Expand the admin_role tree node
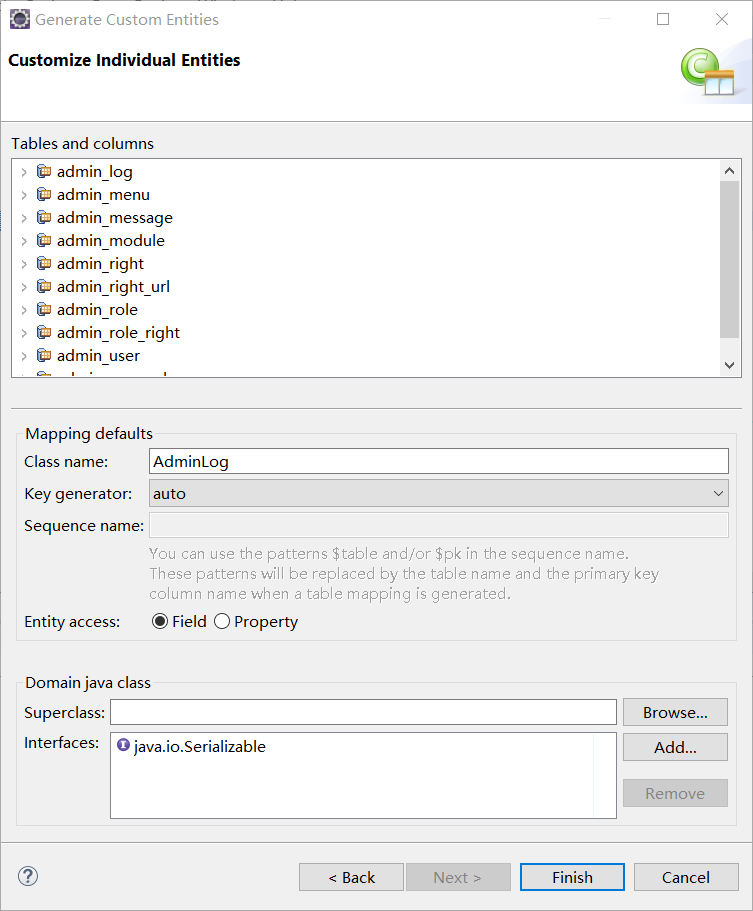Viewport: 753px width, 911px height. click(x=24, y=310)
